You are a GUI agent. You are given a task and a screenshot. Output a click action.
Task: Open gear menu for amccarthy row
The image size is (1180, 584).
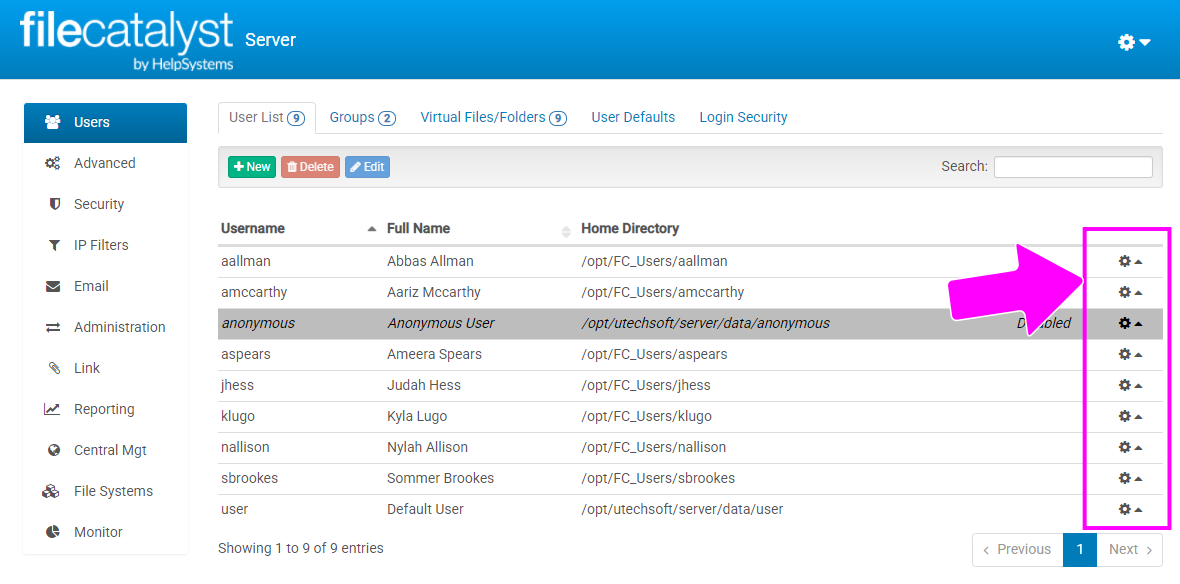[x=1130, y=292]
